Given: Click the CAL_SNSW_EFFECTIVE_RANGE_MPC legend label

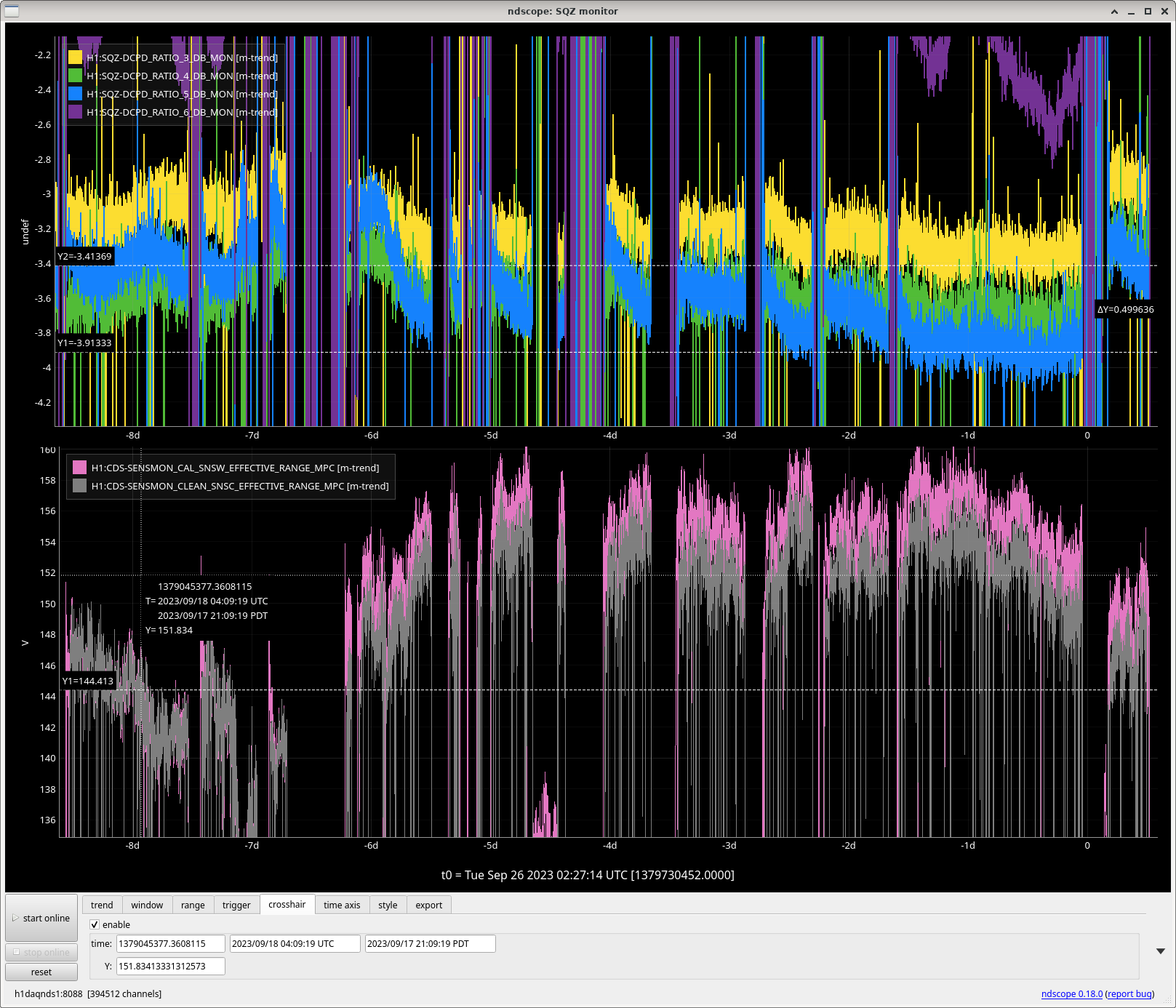Looking at the screenshot, I should pyautogui.click(x=235, y=468).
